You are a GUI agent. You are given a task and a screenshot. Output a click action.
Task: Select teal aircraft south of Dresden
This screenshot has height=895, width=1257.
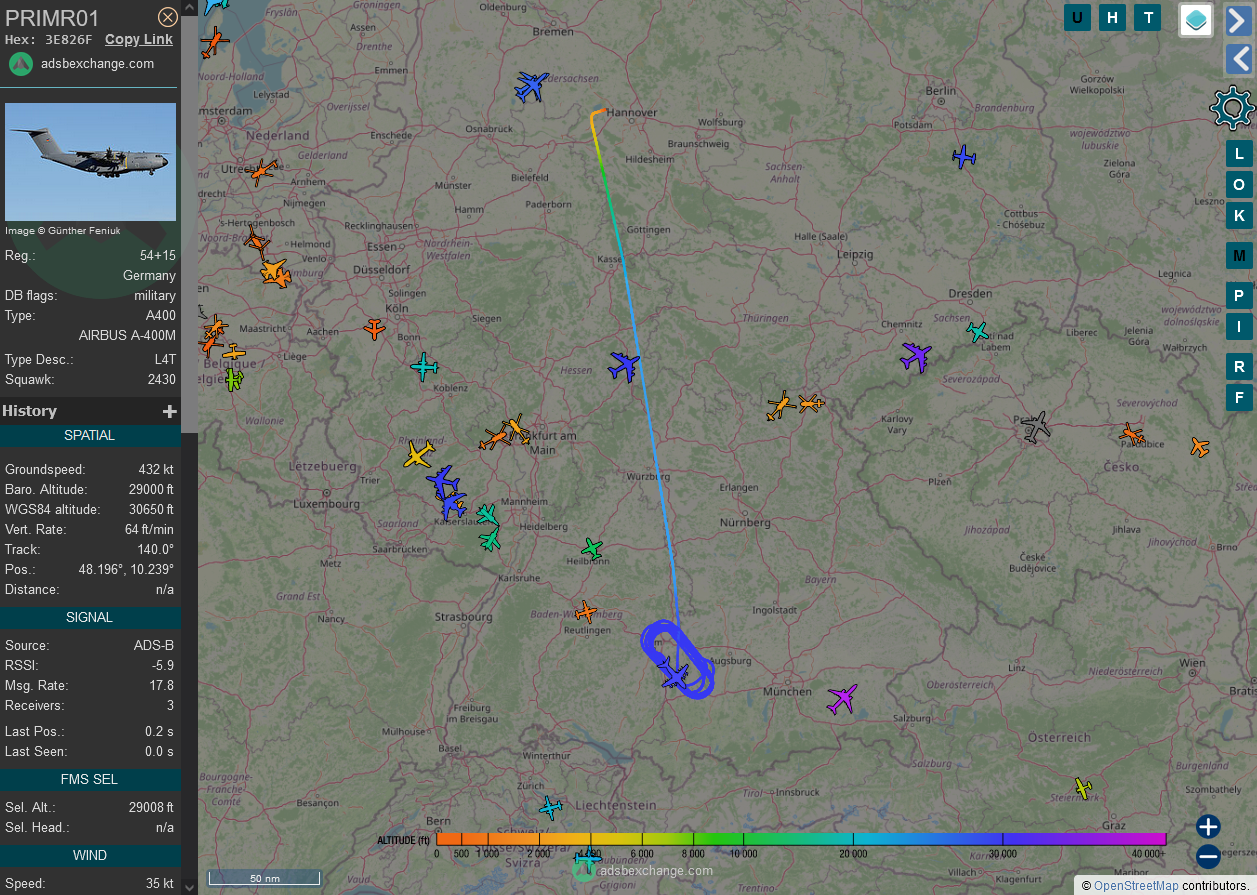coord(978,331)
